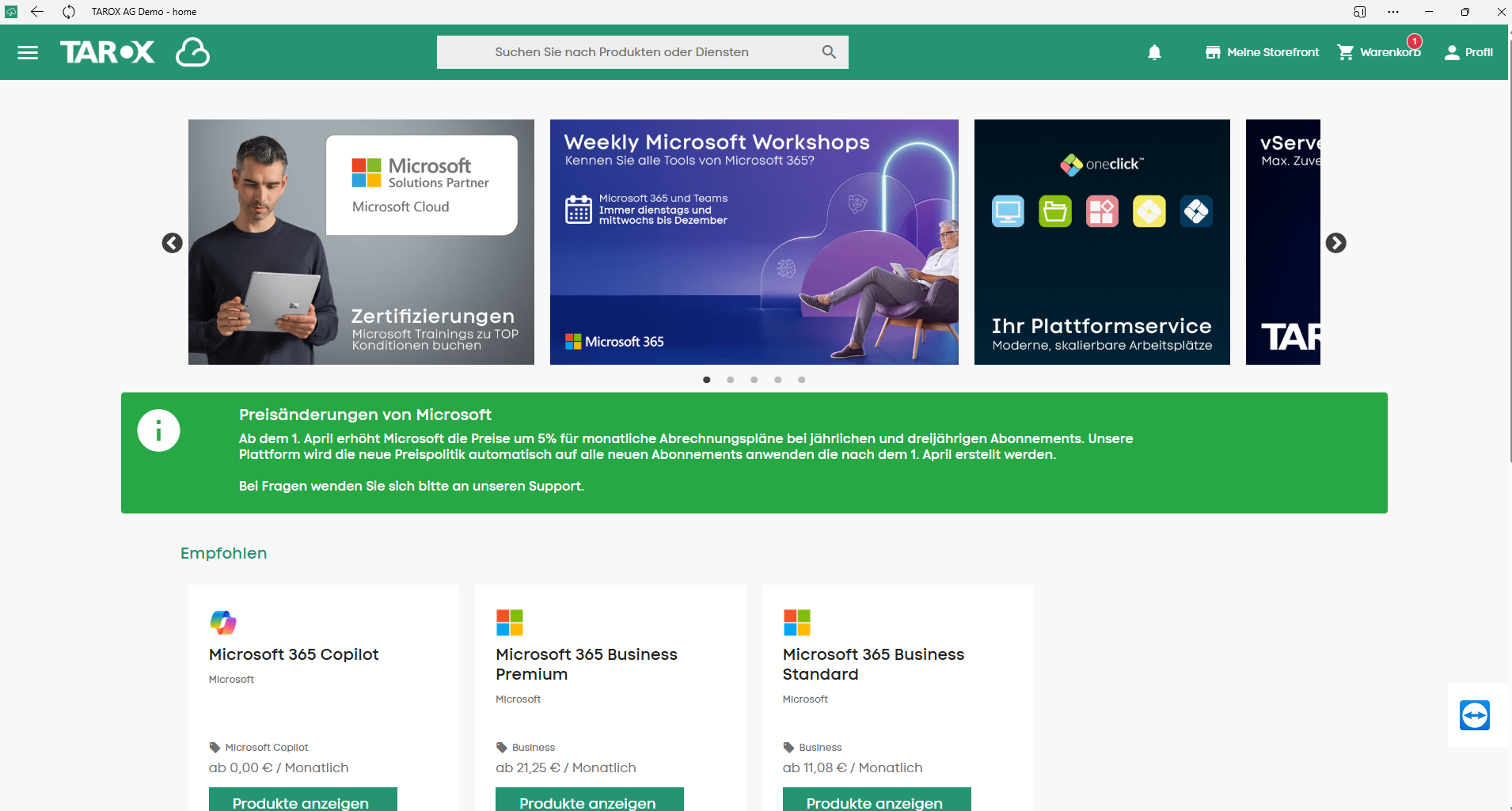Open Microsoft Zertifizierungen banner
This screenshot has width=1512, height=811.
pos(361,242)
